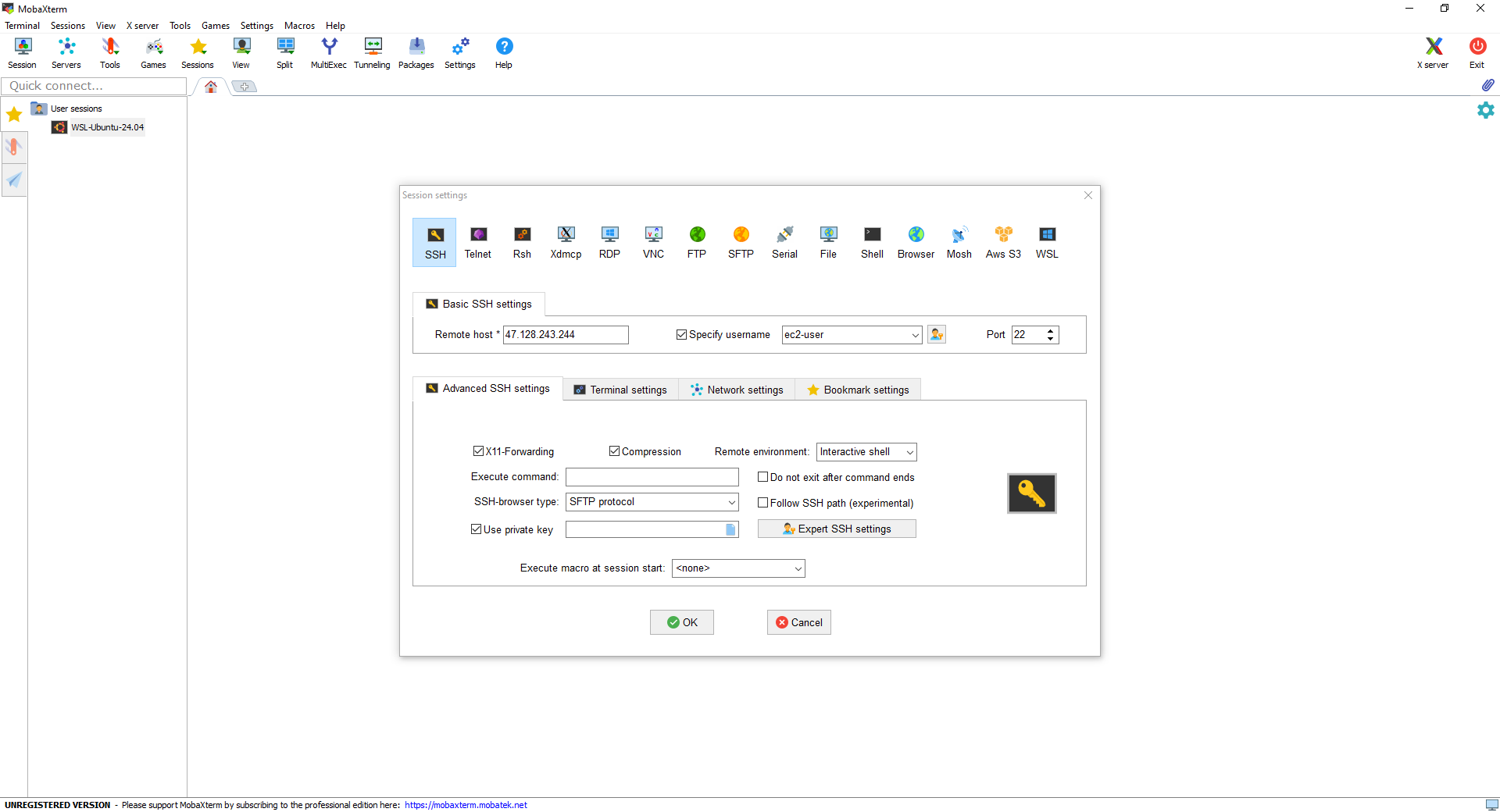
Task: Select the Mosh session icon
Action: pyautogui.click(x=959, y=242)
